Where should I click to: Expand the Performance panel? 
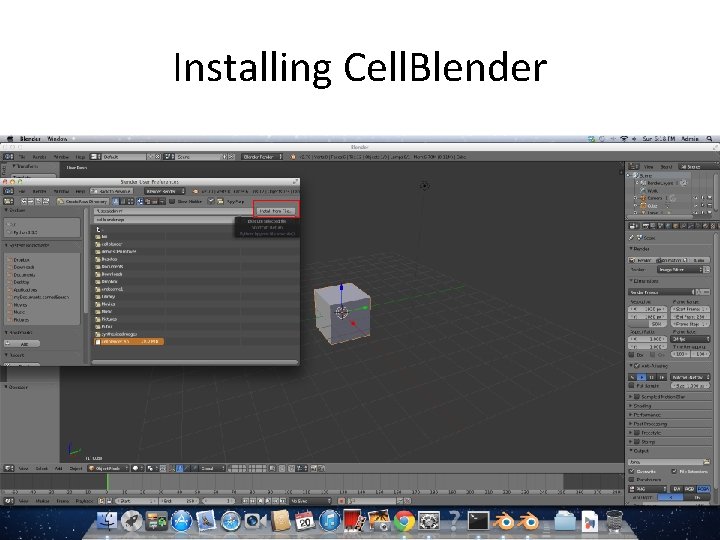pos(631,415)
